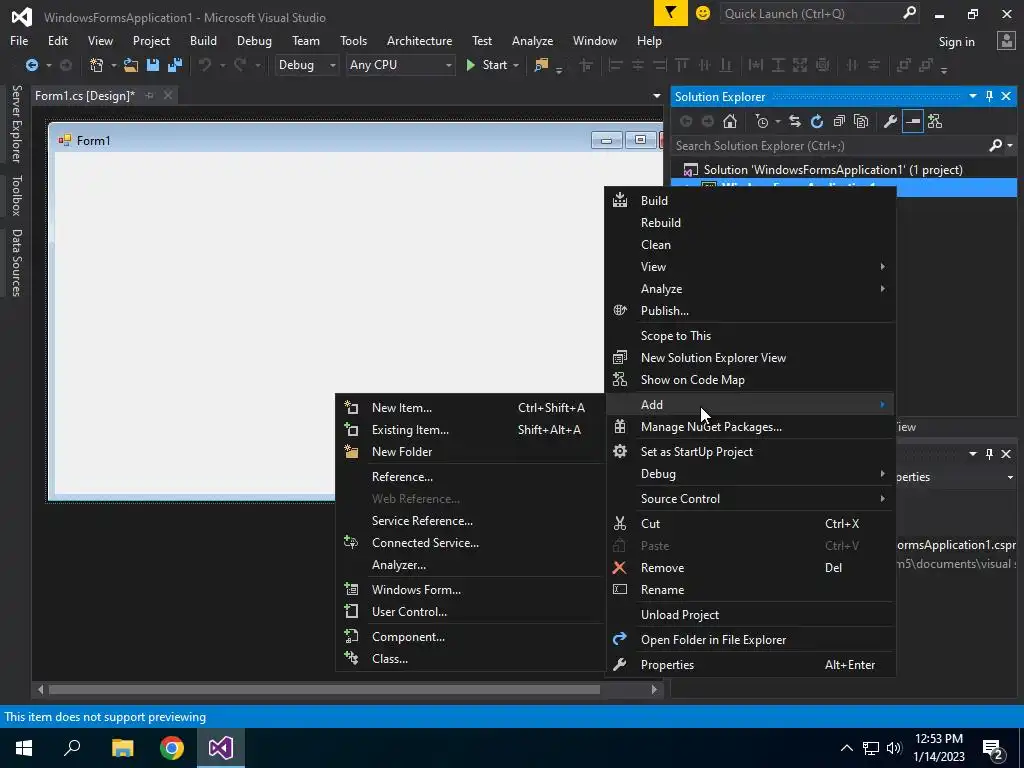Select Open Folder in File Explorer
The width and height of the screenshot is (1024, 768).
(750, 640)
